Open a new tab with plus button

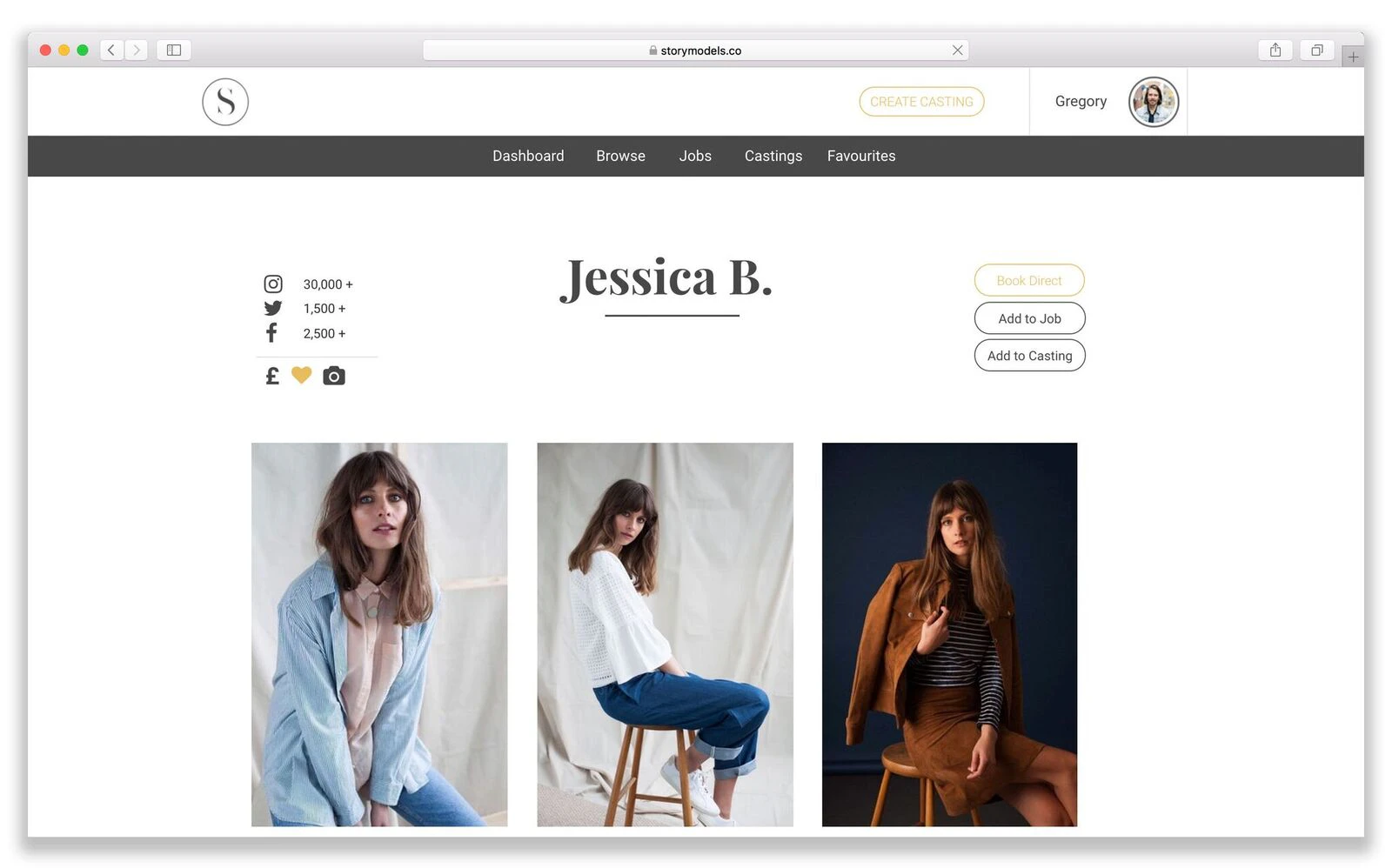coord(1353,57)
